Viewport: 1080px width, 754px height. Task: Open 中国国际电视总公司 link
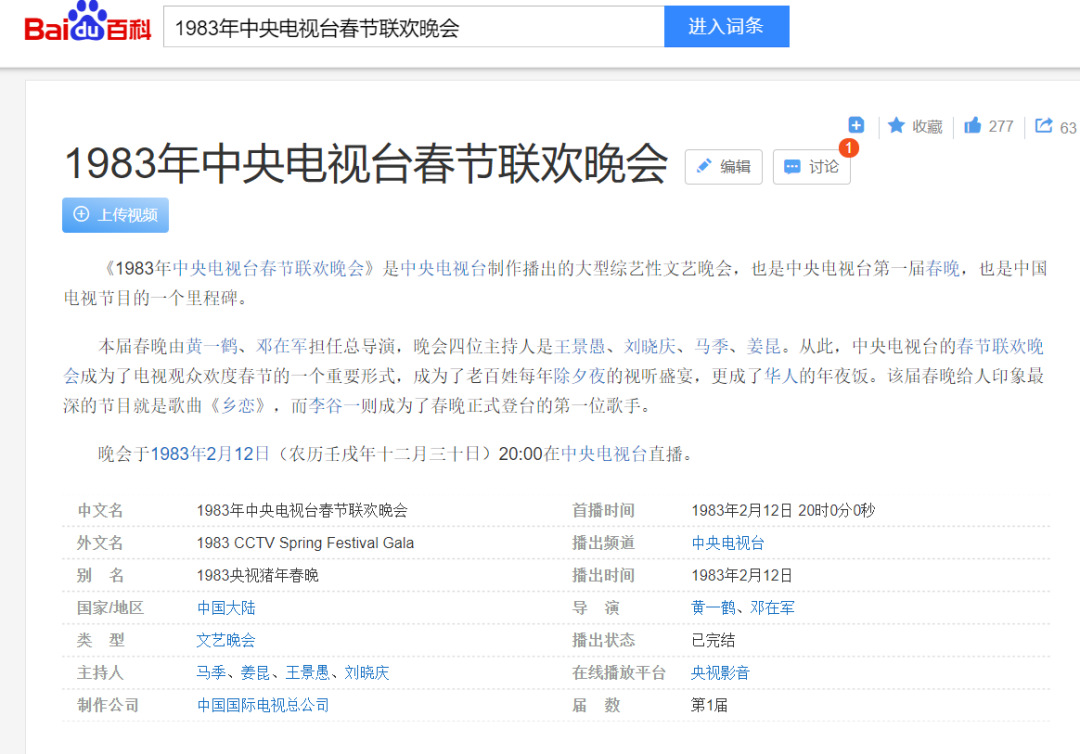click(263, 705)
